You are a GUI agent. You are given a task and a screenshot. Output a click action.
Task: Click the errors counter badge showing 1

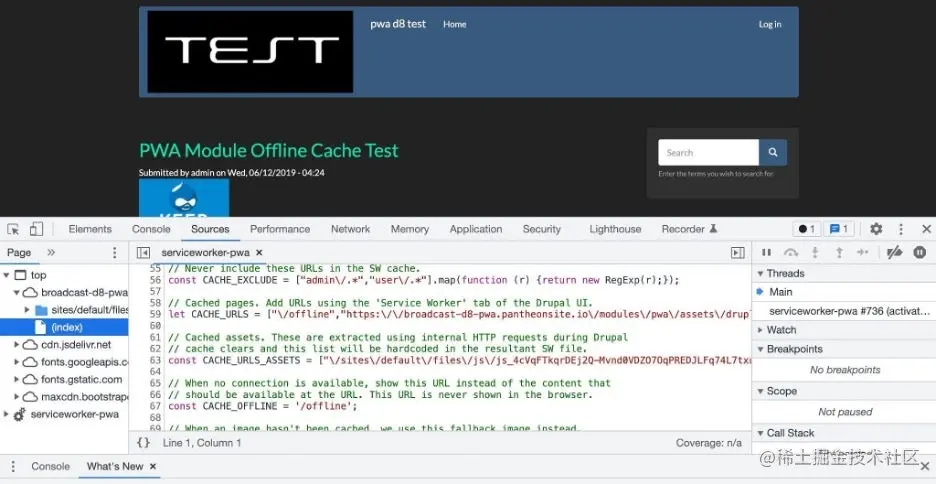click(x=806, y=229)
